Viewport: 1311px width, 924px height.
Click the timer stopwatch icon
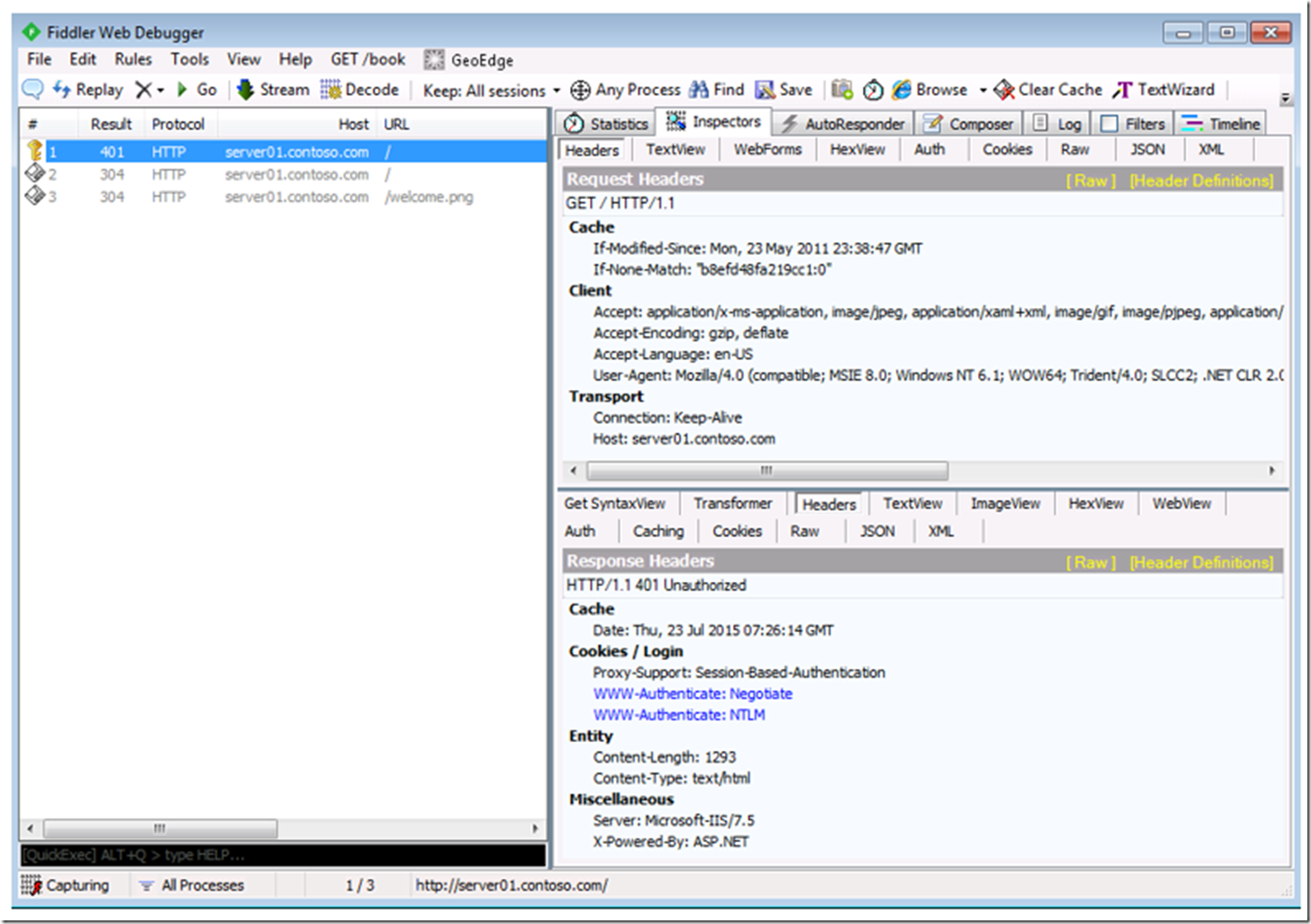point(872,89)
